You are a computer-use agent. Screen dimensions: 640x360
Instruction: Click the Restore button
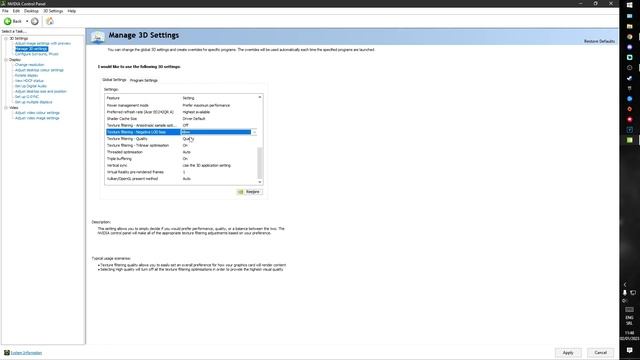pos(249,192)
